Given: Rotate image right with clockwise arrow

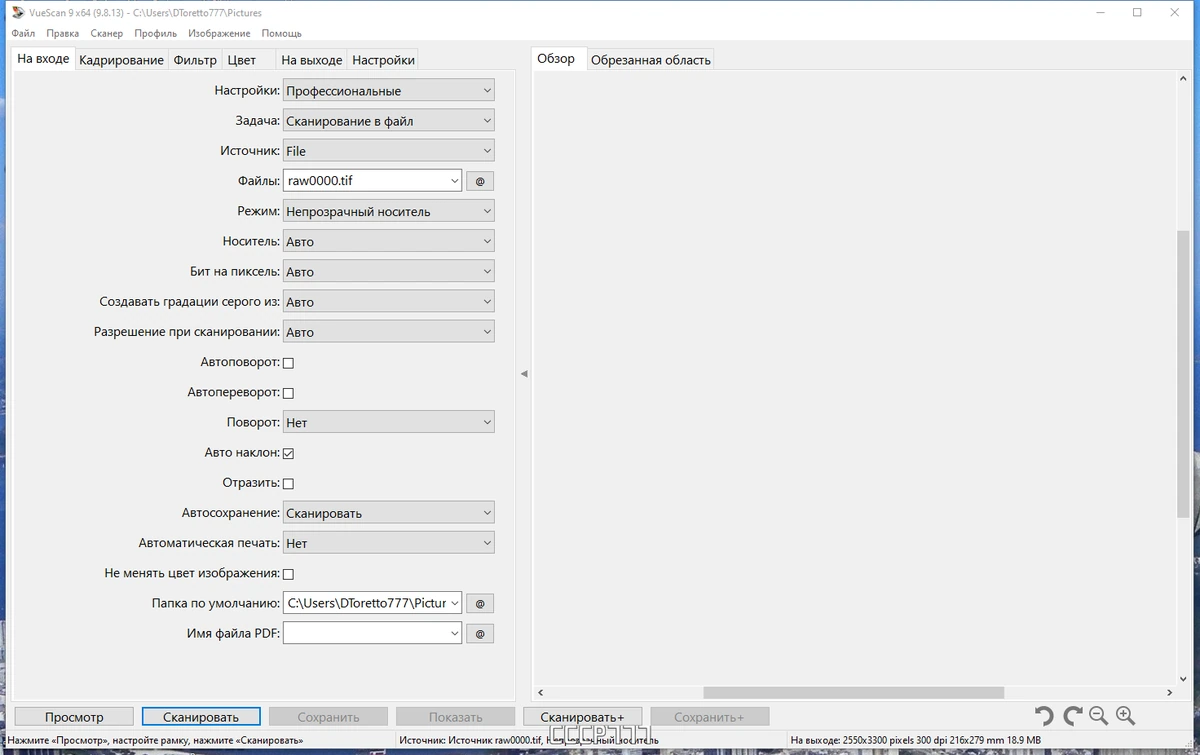Looking at the screenshot, I should tap(1072, 716).
